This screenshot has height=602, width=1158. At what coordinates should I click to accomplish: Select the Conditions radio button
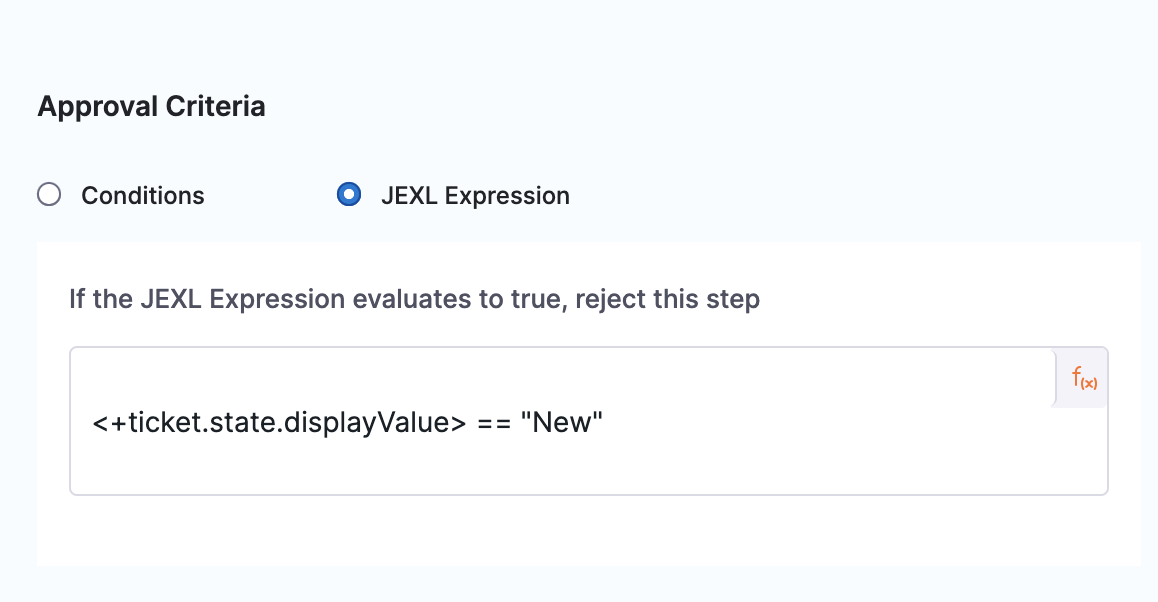click(x=49, y=194)
